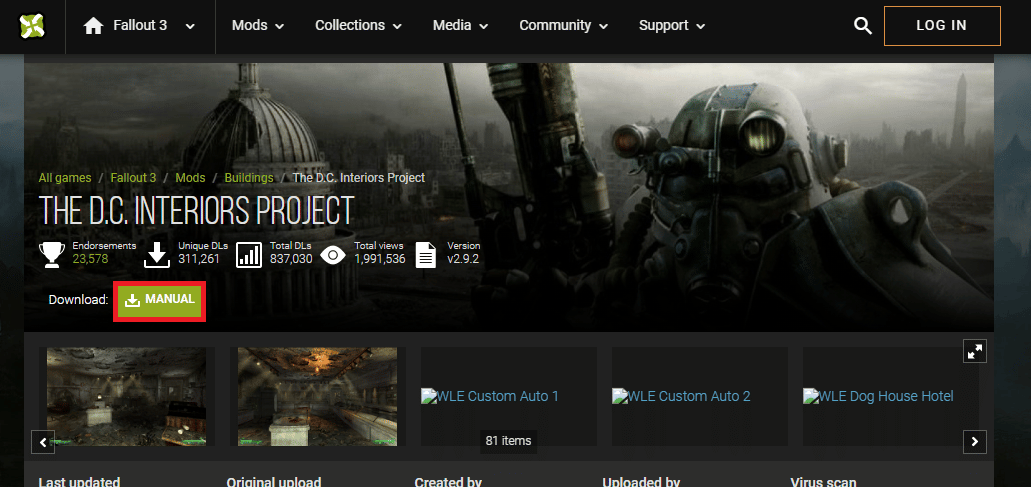This screenshot has width=1031, height=487.
Task: Click the 1,991,536 total views value
Action: pos(380,259)
